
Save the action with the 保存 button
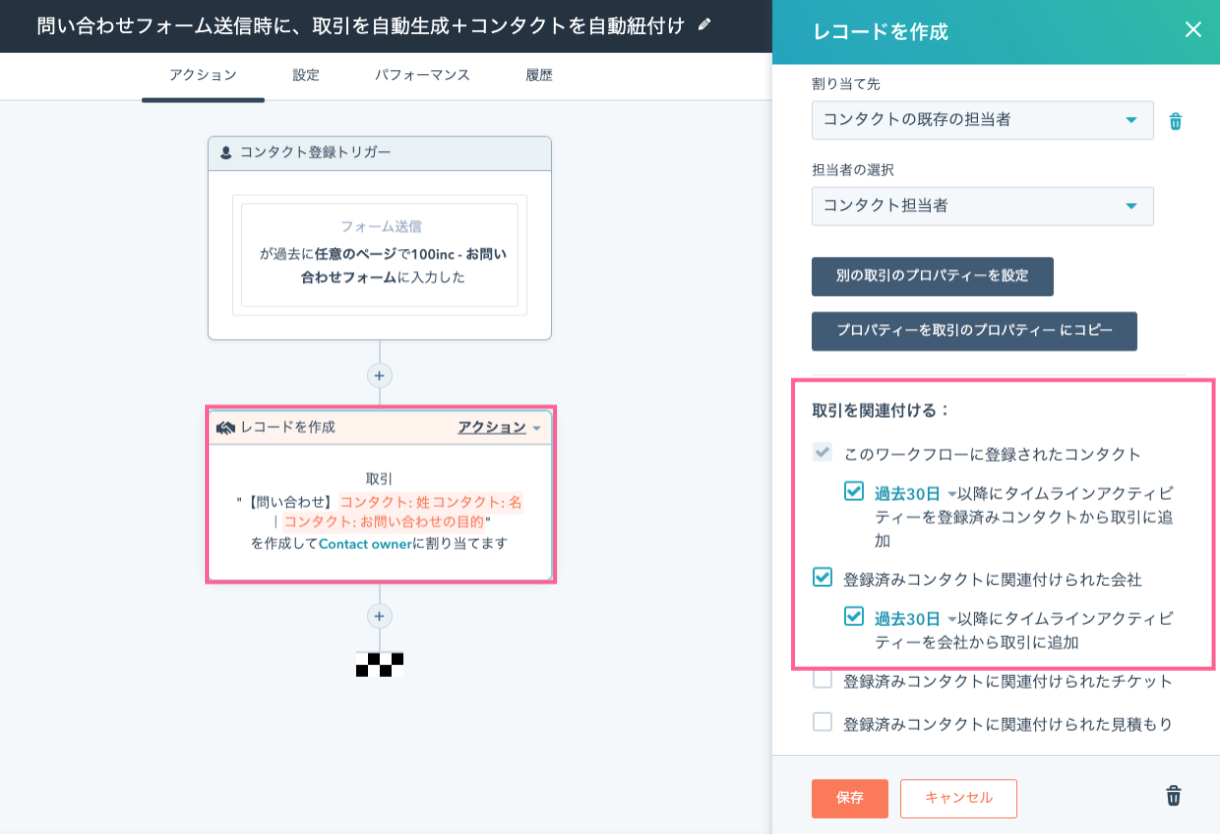click(849, 798)
